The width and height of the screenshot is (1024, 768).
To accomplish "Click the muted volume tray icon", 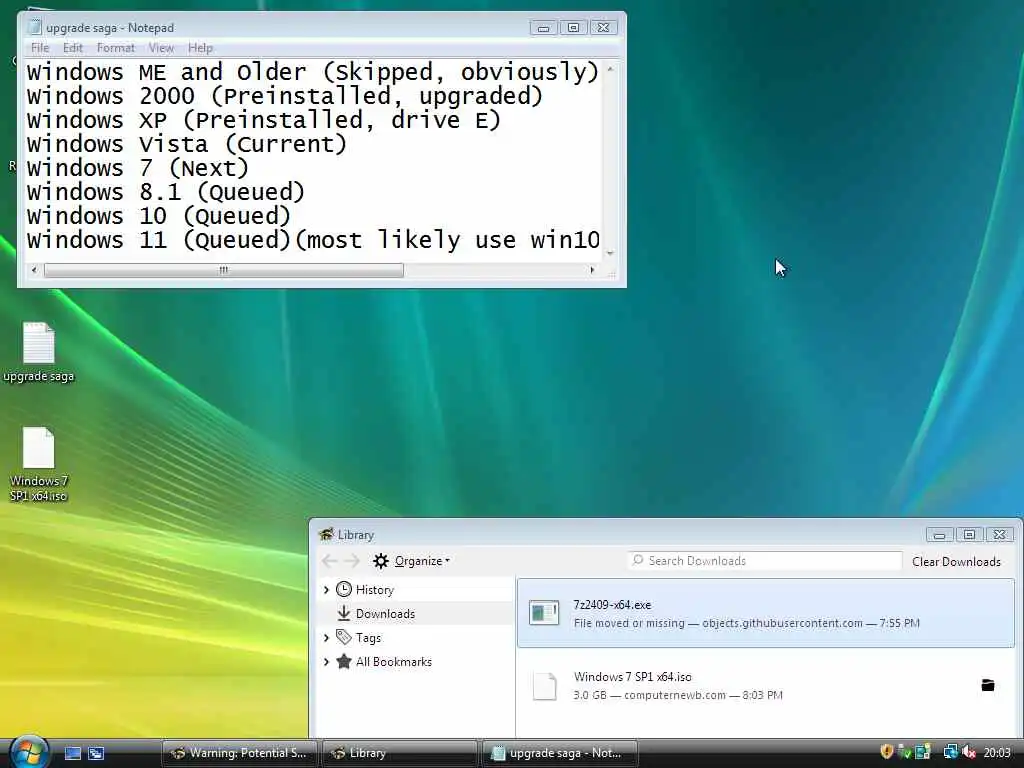I will [969, 752].
